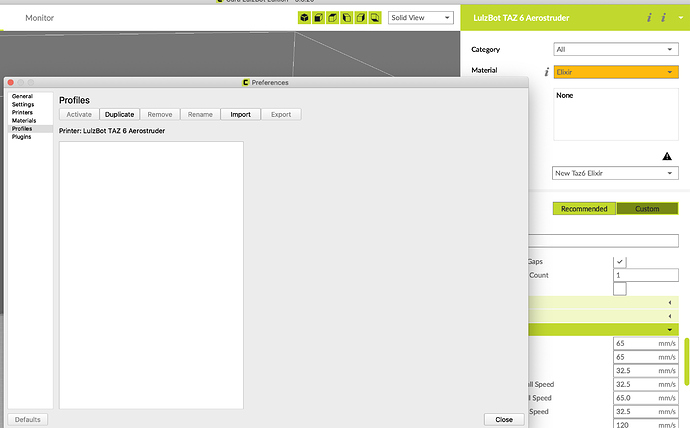Click the Cura icon in Preferences title bar
This screenshot has height=428, width=690.
click(246, 82)
